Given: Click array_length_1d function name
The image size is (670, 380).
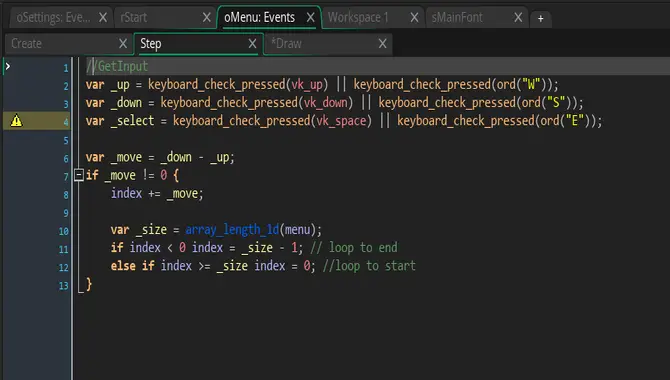Looking at the screenshot, I should (232, 230).
